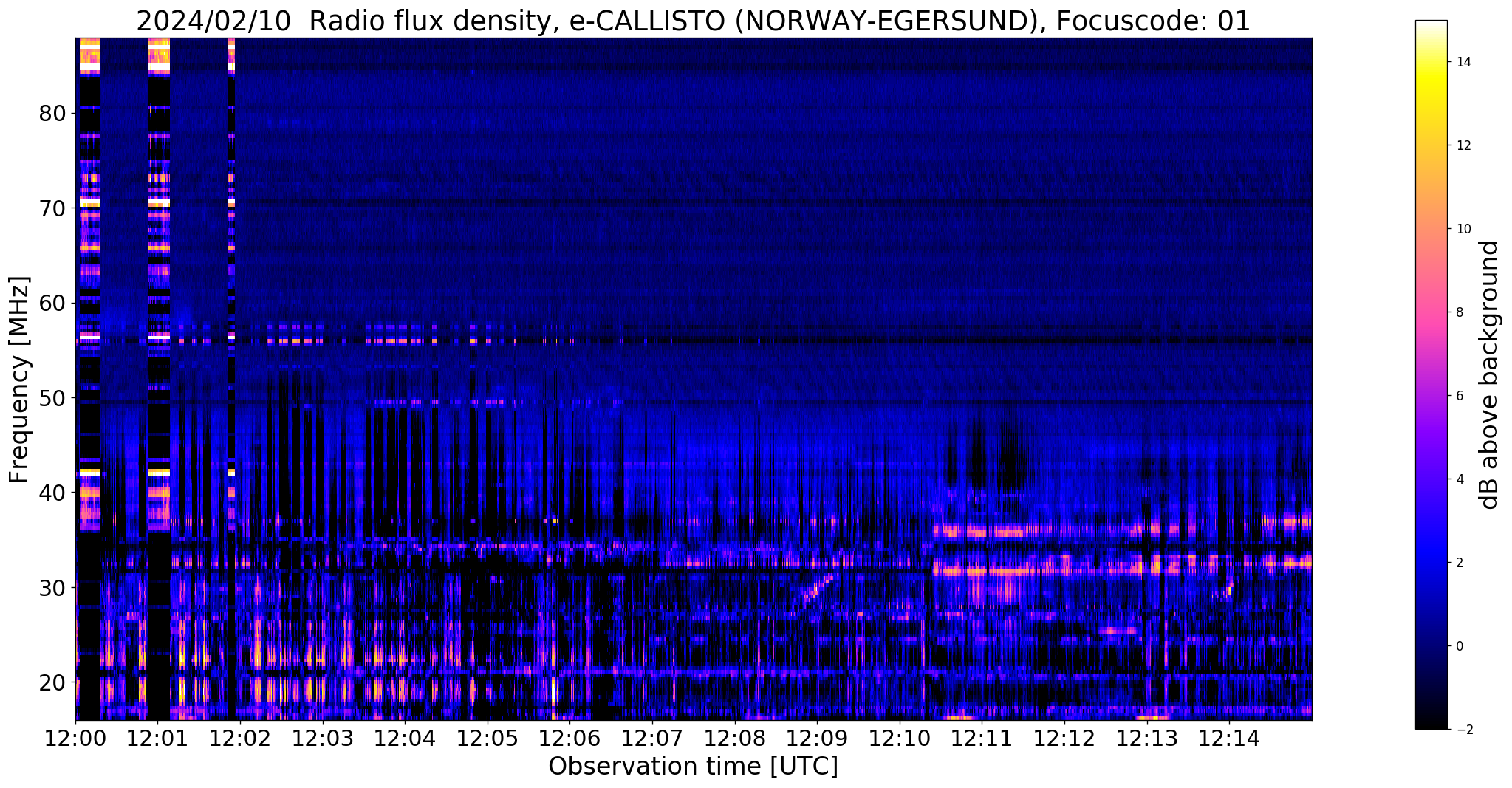Click the 'dB above background' colorbar label

[1491, 374]
